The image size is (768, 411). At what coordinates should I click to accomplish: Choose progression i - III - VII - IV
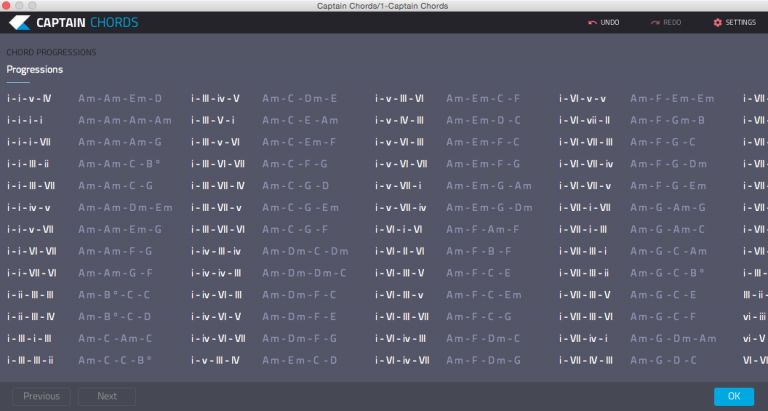tap(218, 186)
